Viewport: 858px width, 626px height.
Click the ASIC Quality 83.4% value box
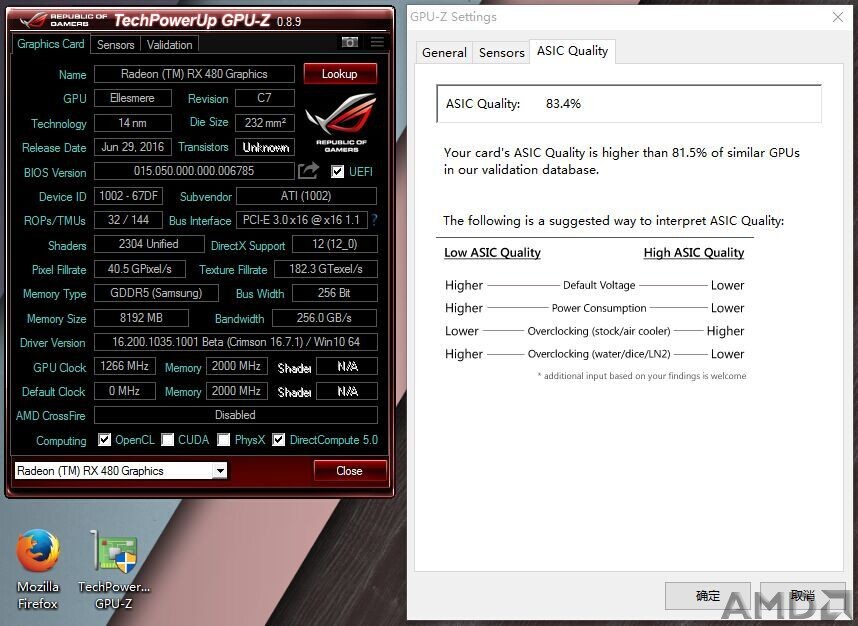(x=629, y=103)
